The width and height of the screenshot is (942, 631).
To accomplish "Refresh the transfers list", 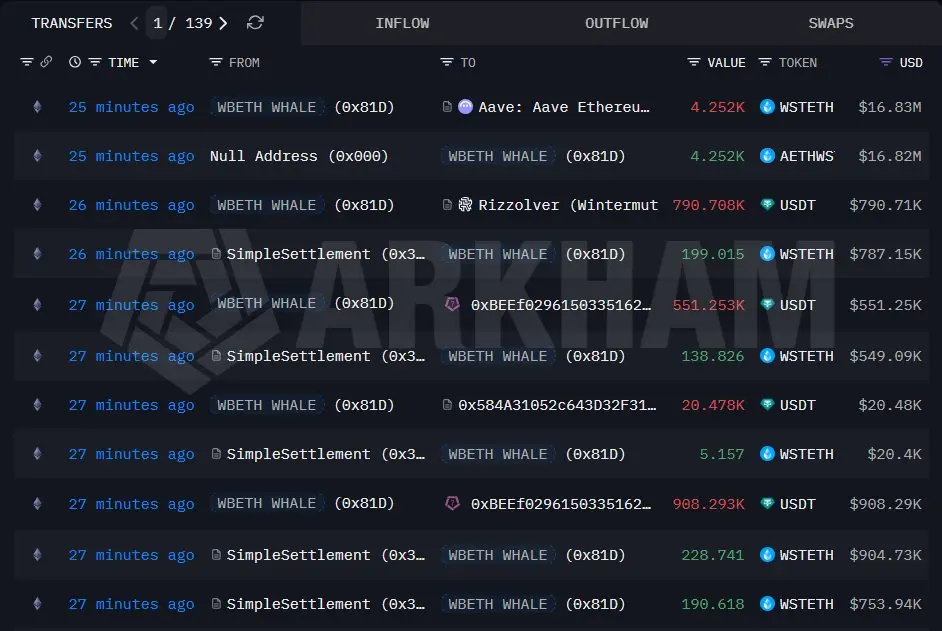I will pyautogui.click(x=255, y=23).
